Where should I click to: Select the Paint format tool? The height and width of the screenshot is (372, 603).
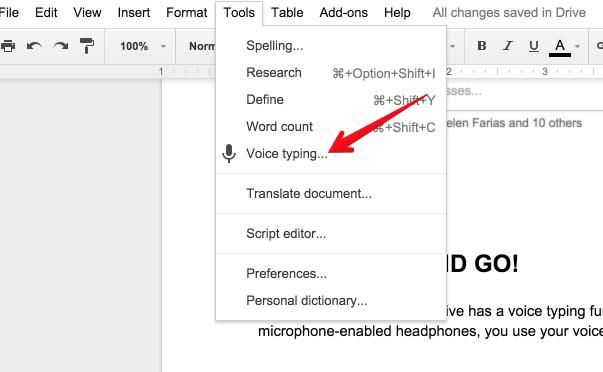click(x=87, y=46)
